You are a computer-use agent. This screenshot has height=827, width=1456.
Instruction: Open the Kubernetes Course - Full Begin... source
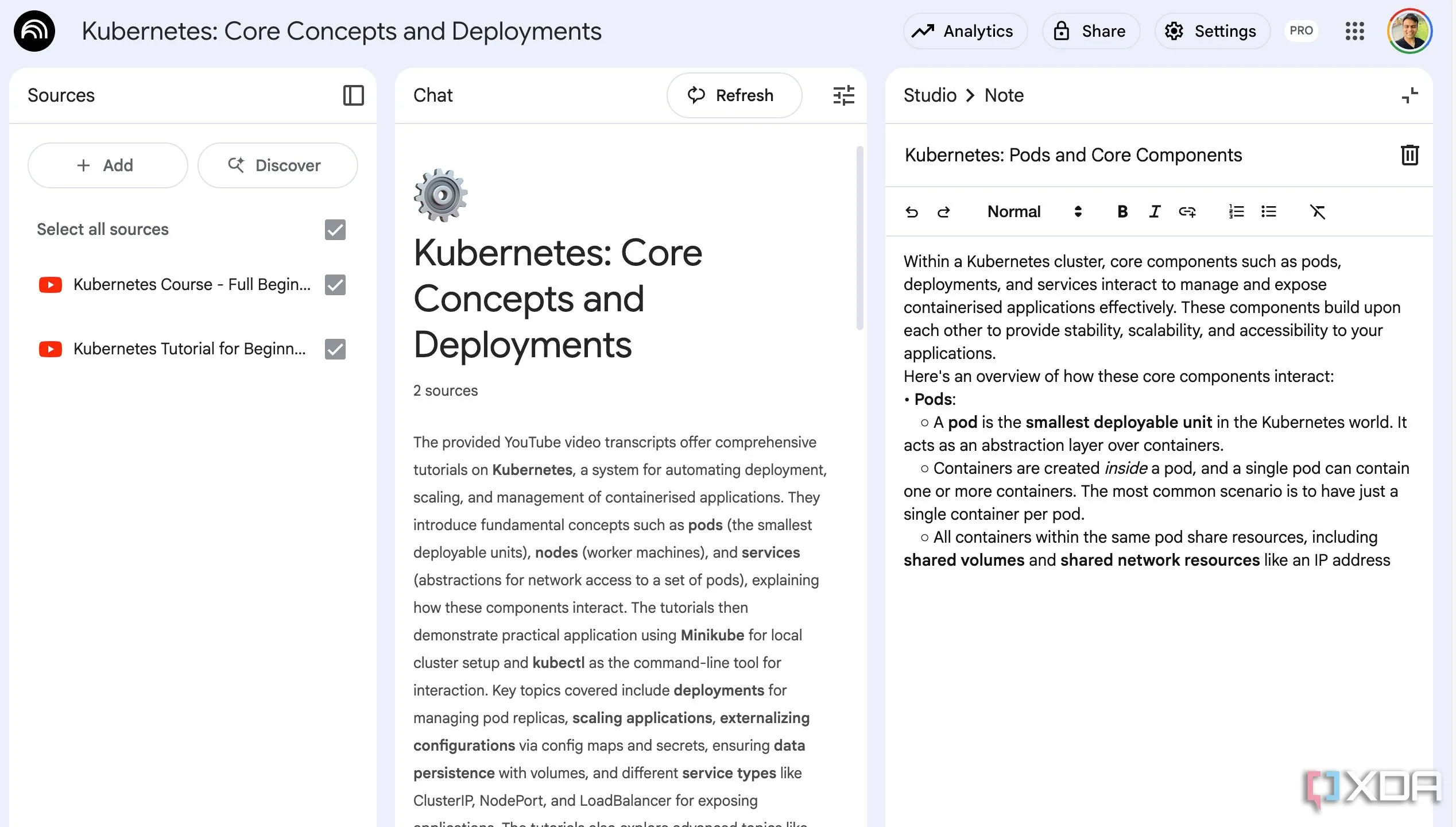(x=192, y=285)
